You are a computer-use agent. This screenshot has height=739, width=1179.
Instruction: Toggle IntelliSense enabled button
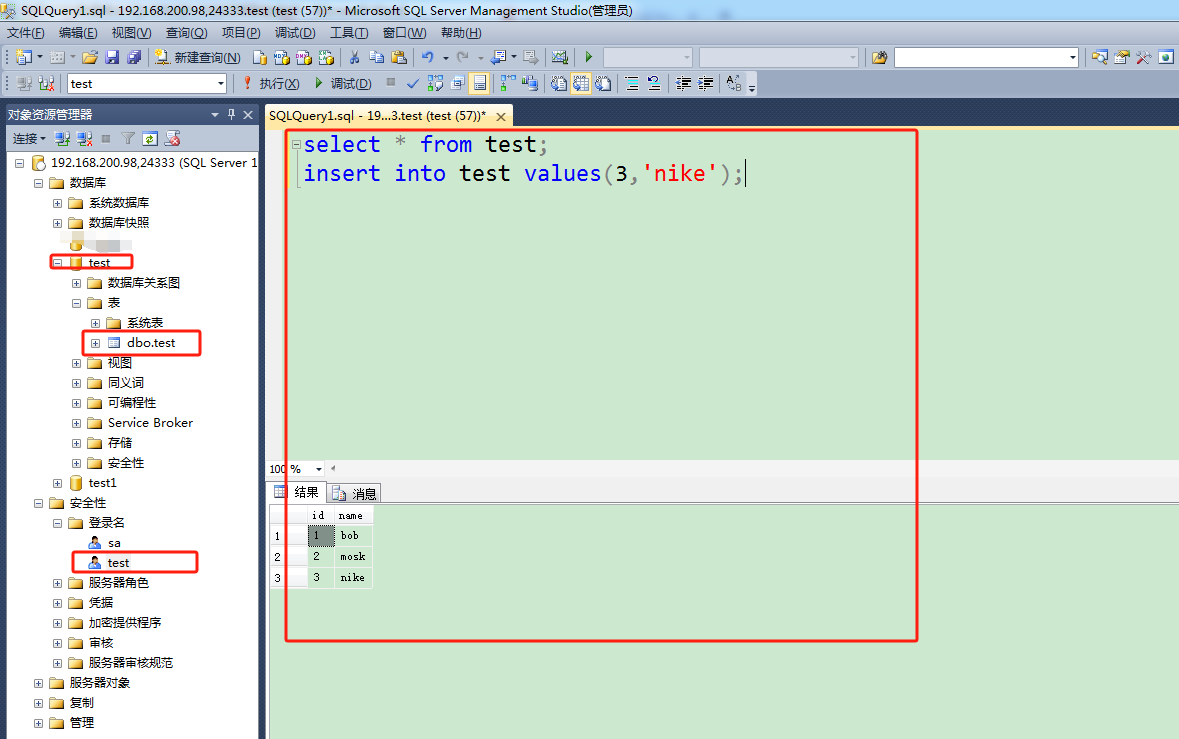pos(479,83)
